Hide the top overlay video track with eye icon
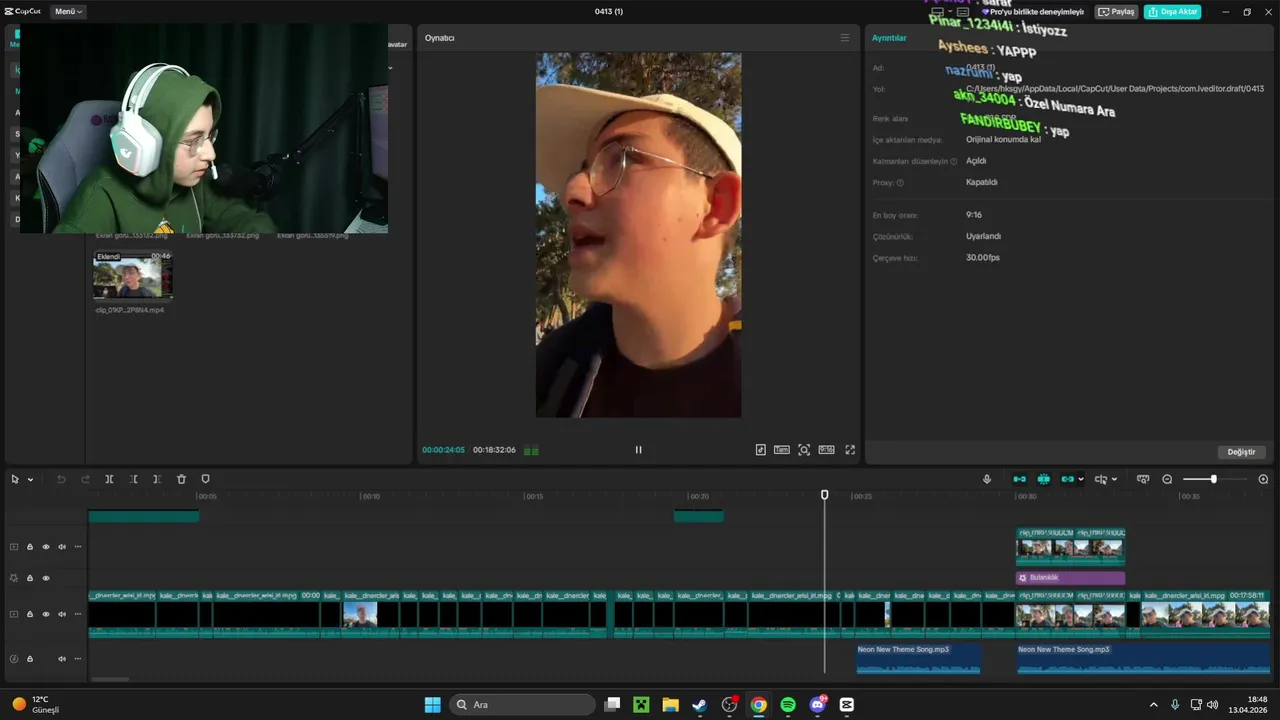 tap(46, 547)
